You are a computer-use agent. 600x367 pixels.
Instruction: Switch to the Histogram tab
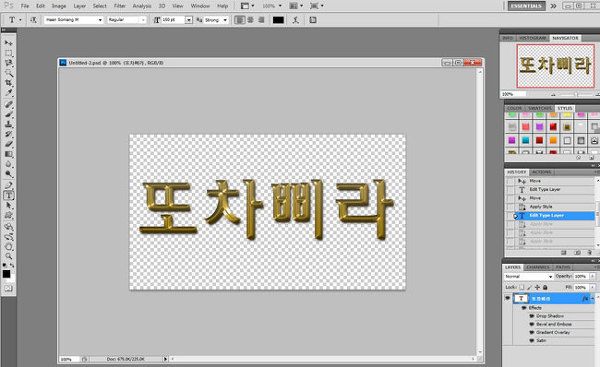point(533,38)
